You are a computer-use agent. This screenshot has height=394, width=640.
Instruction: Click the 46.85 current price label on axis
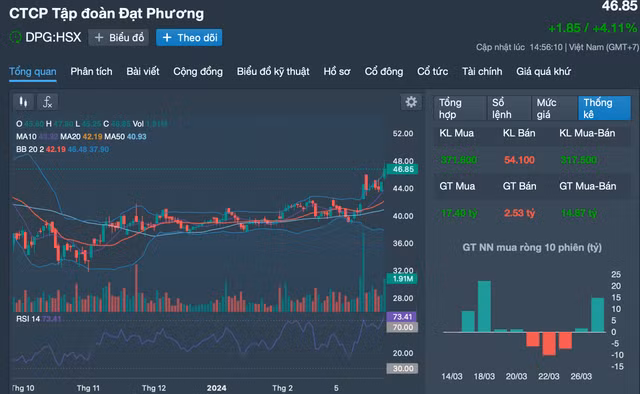pos(402,169)
